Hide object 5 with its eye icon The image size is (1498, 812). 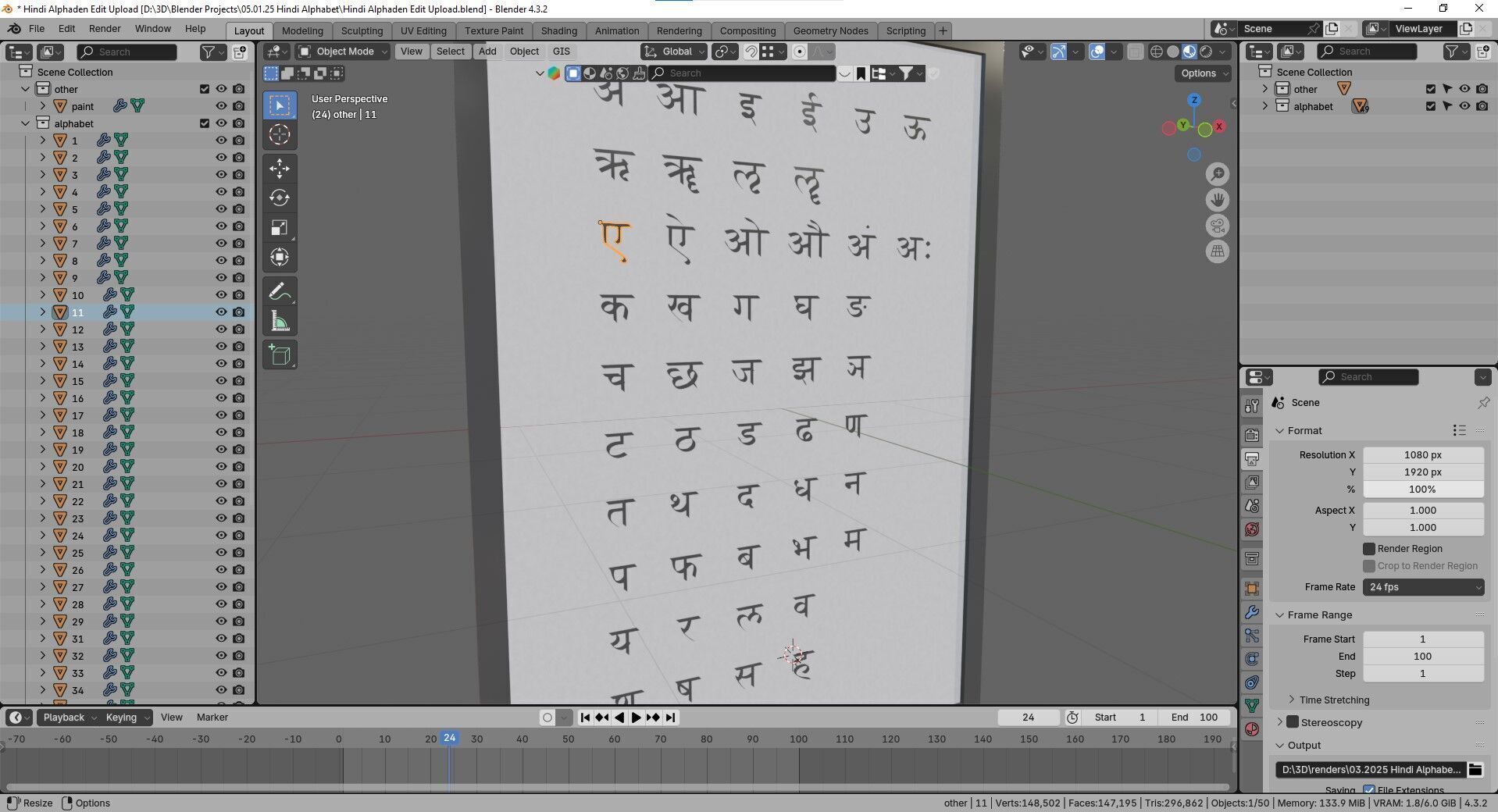coord(221,209)
